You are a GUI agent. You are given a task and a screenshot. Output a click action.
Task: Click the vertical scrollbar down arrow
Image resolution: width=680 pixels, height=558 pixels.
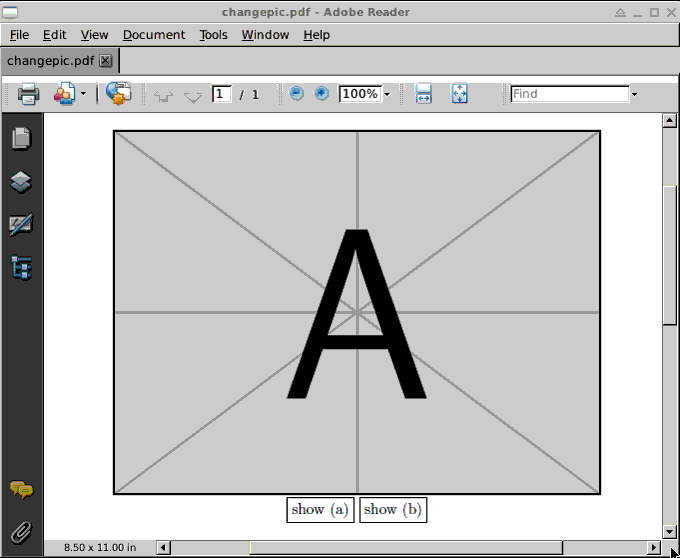click(x=670, y=531)
